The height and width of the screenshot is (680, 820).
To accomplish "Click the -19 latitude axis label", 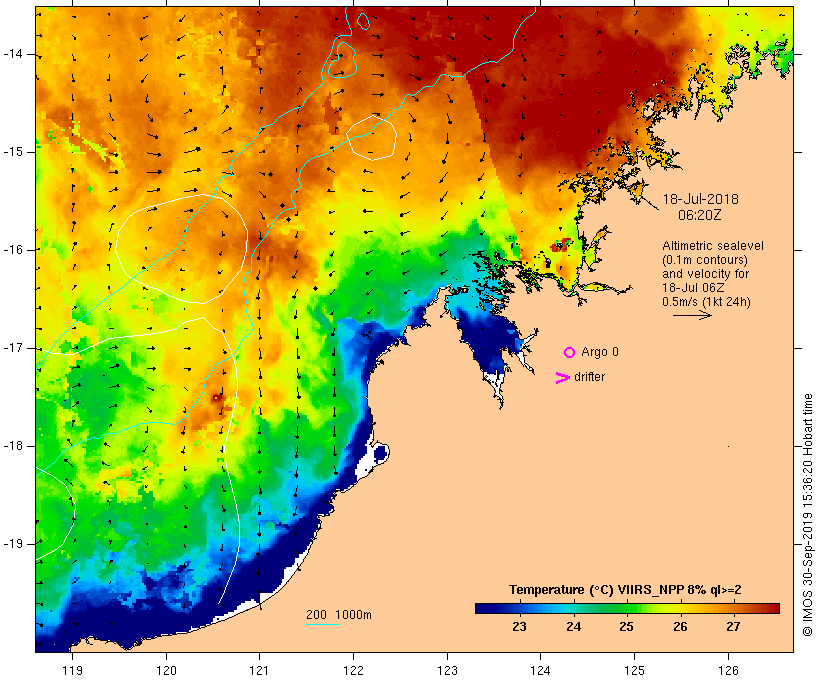I will click(x=13, y=544).
